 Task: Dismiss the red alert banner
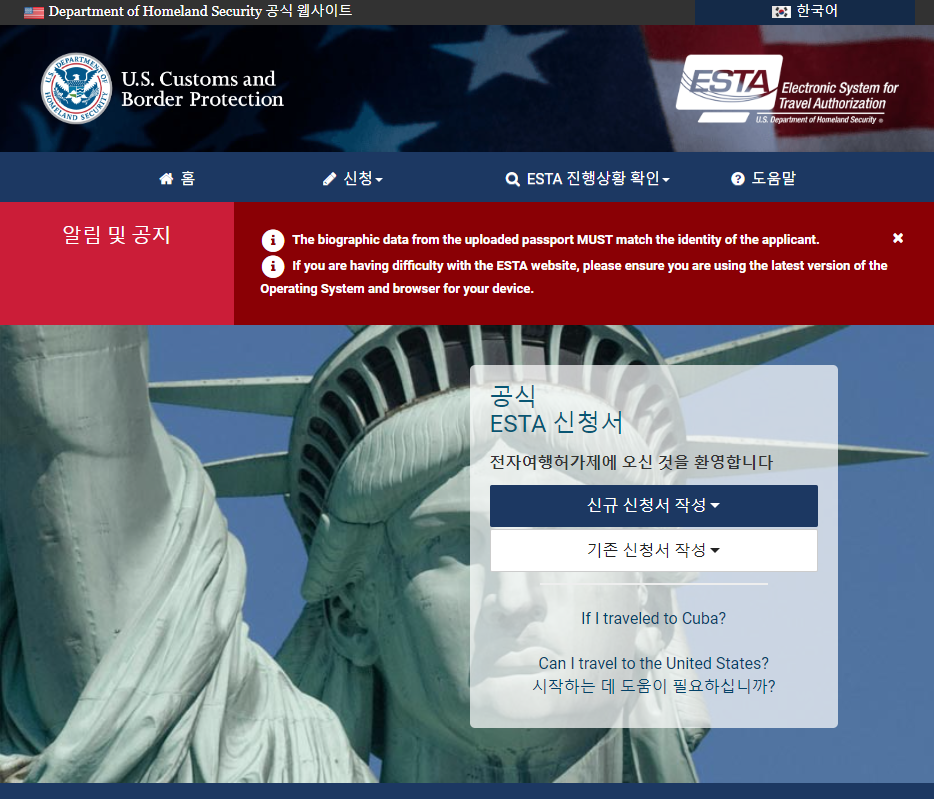(898, 238)
